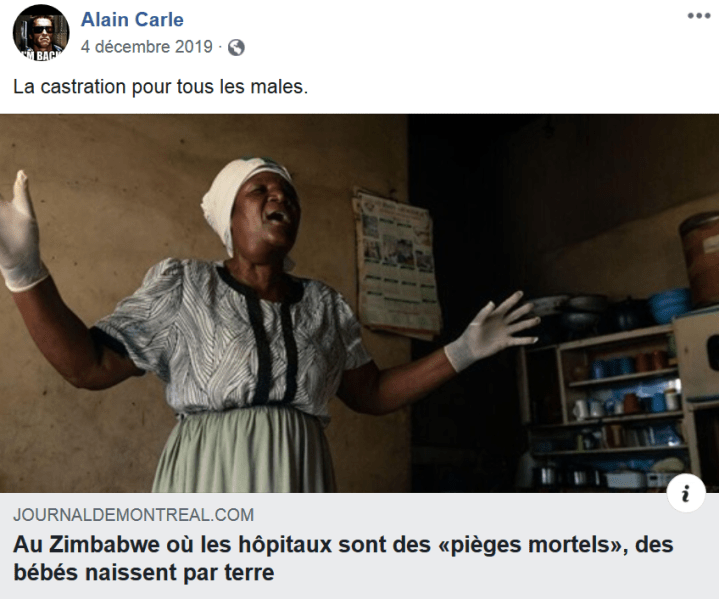The image size is (719, 599).
Task: Click the post text "La castration pour tous les males."
Action: (160, 87)
